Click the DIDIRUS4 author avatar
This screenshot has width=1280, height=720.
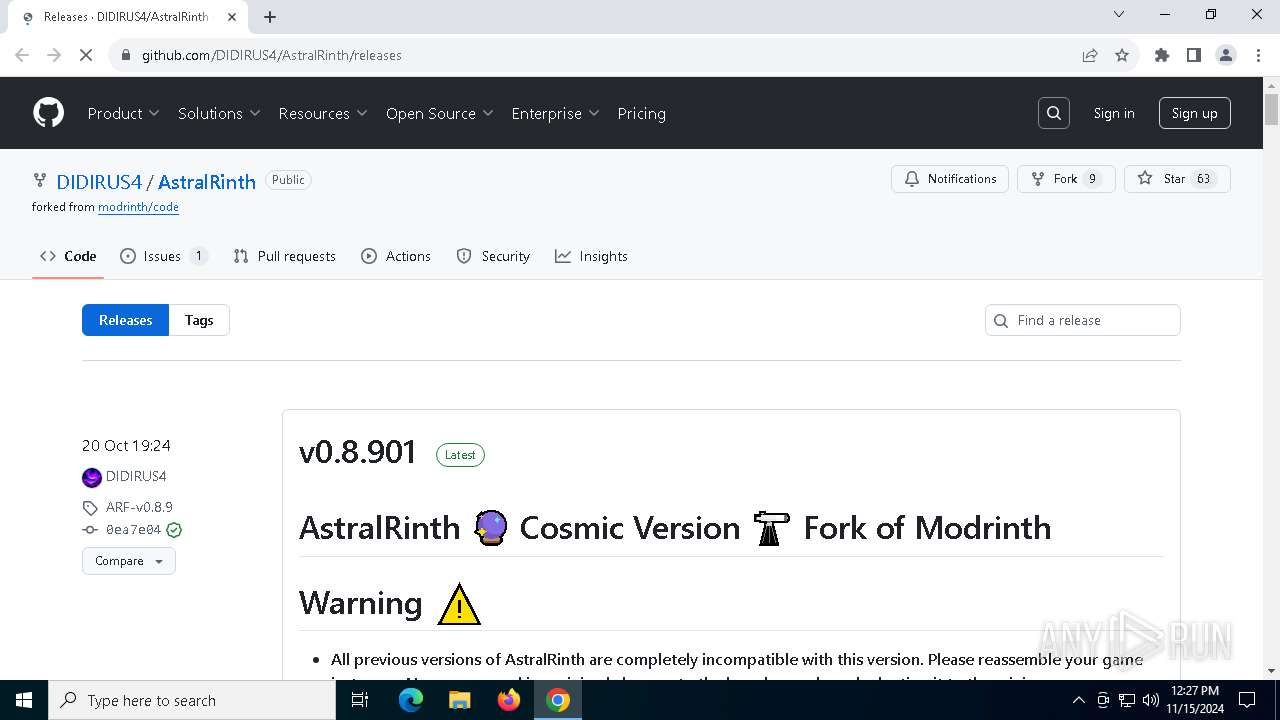pos(92,477)
